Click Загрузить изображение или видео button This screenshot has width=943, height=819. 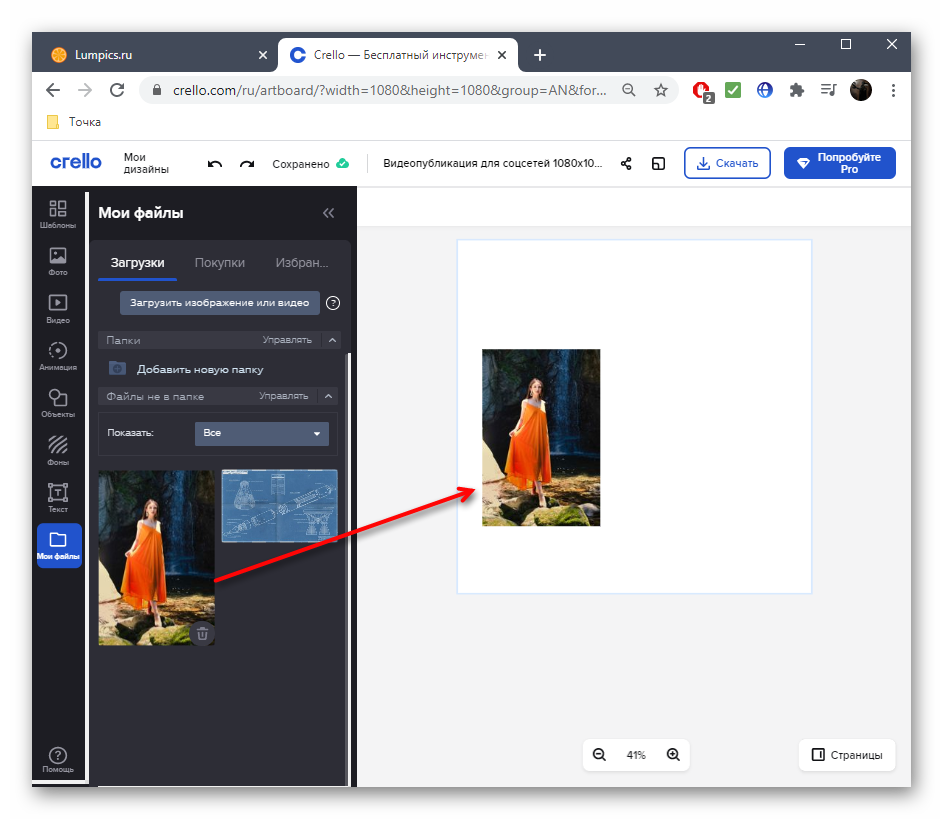coord(220,303)
